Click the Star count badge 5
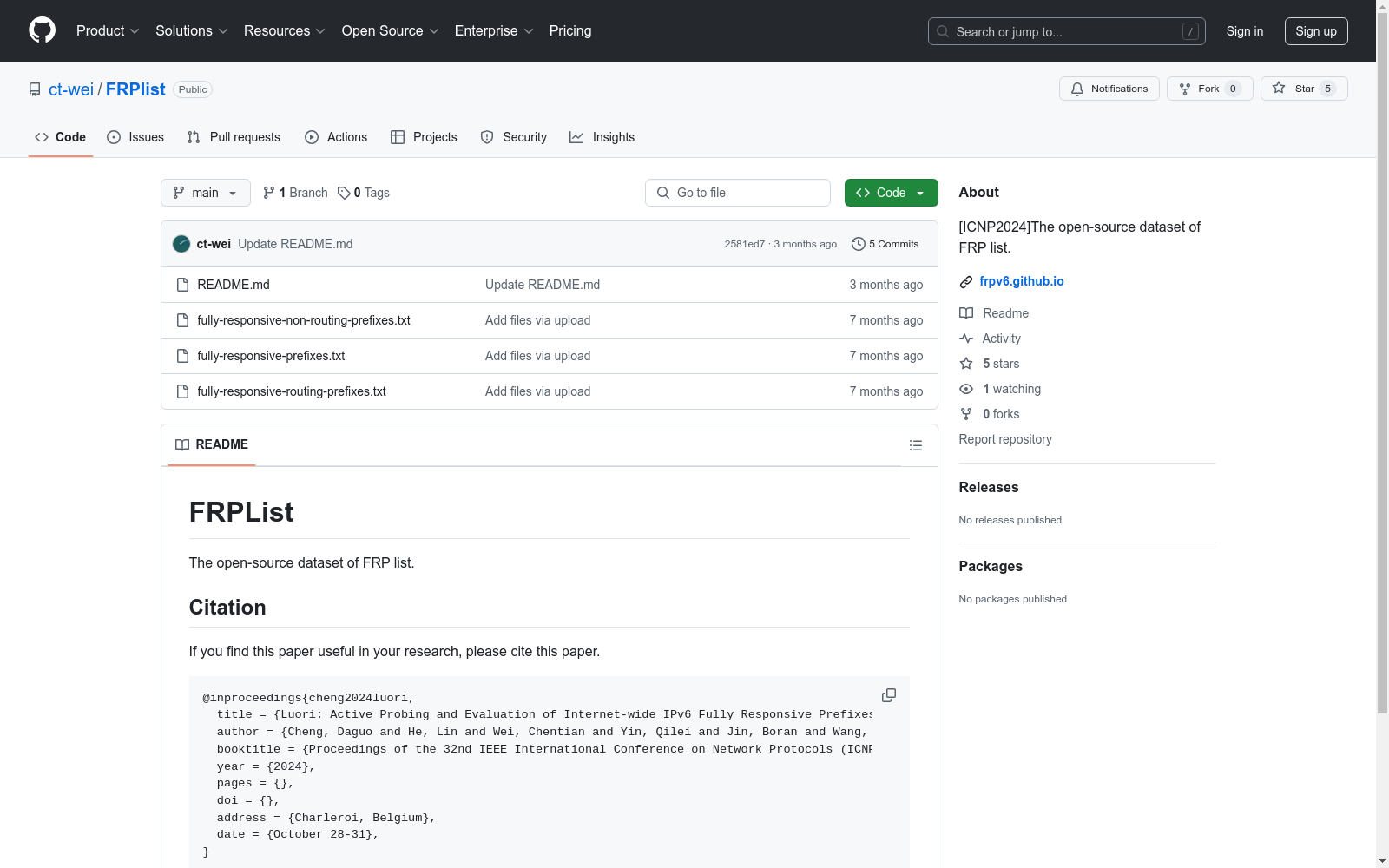The image size is (1389, 868). coord(1327,89)
